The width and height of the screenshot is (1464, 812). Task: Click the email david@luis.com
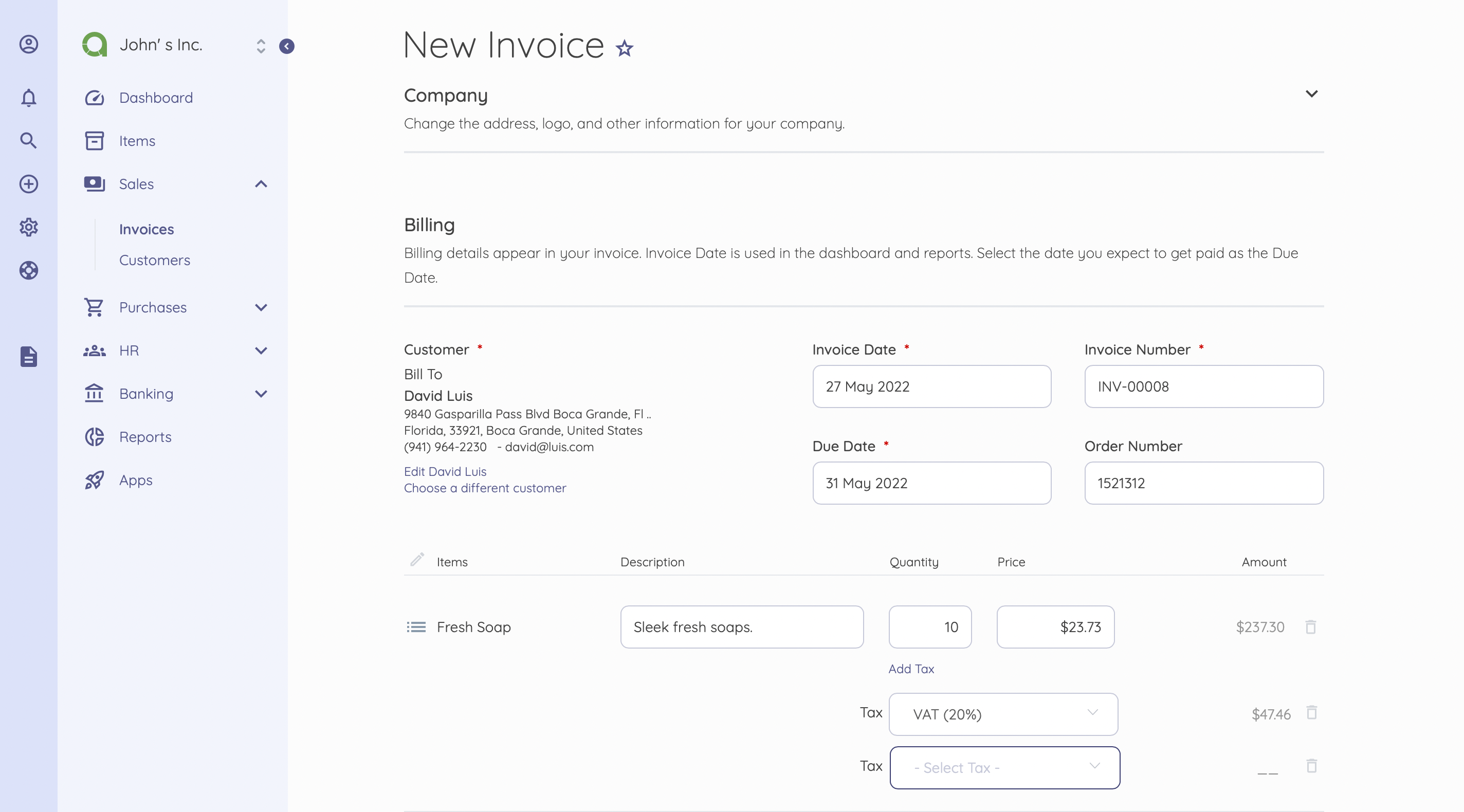click(549, 447)
